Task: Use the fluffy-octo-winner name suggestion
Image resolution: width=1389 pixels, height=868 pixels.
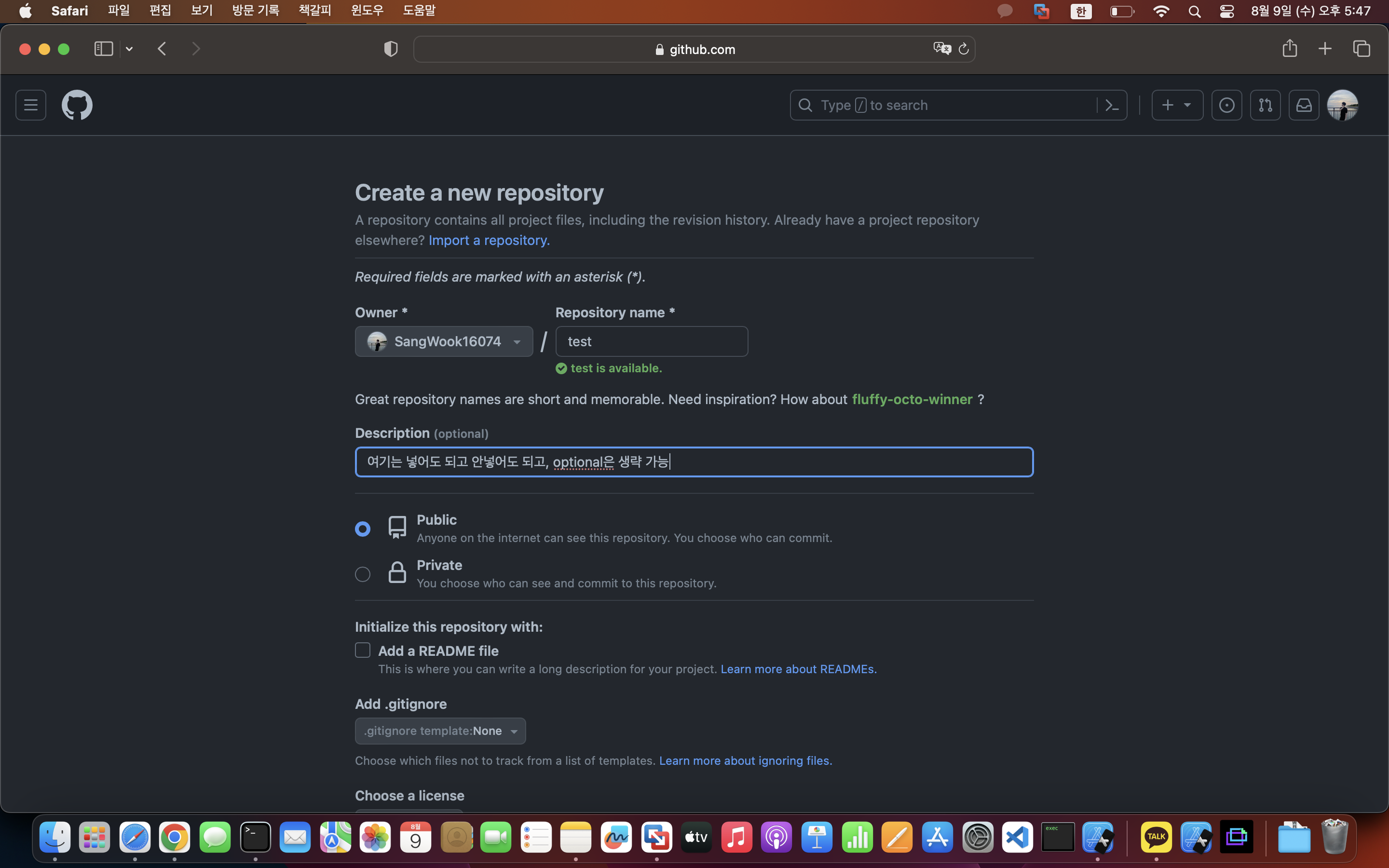Action: (x=912, y=400)
